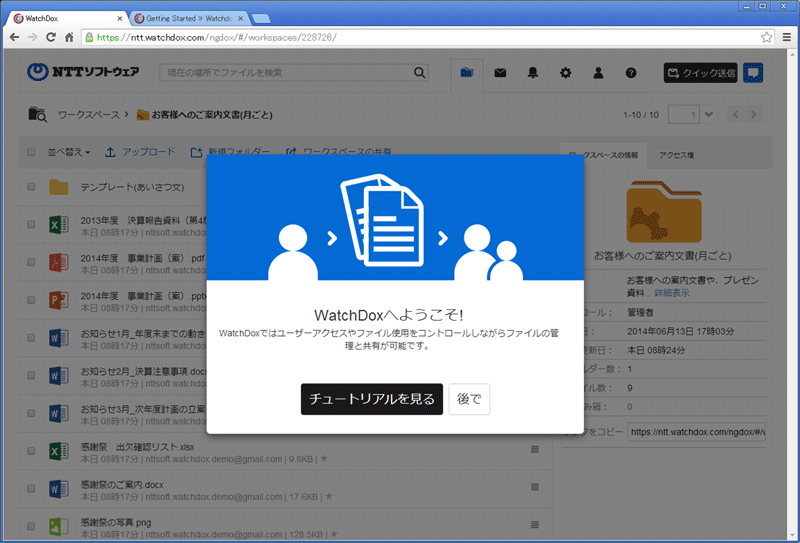This screenshot has height=543, width=800.
Task: Click Excel icon of 2013年度 決算報告資料
Action: coord(59,225)
